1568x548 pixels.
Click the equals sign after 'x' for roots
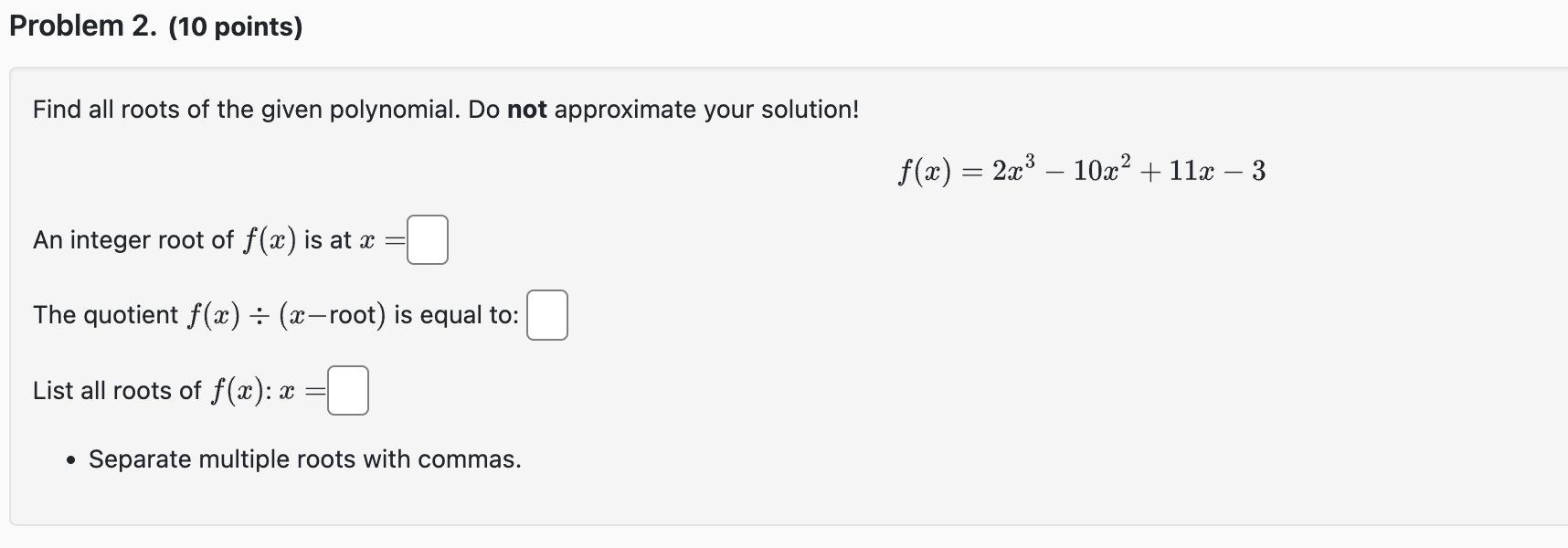click(314, 390)
